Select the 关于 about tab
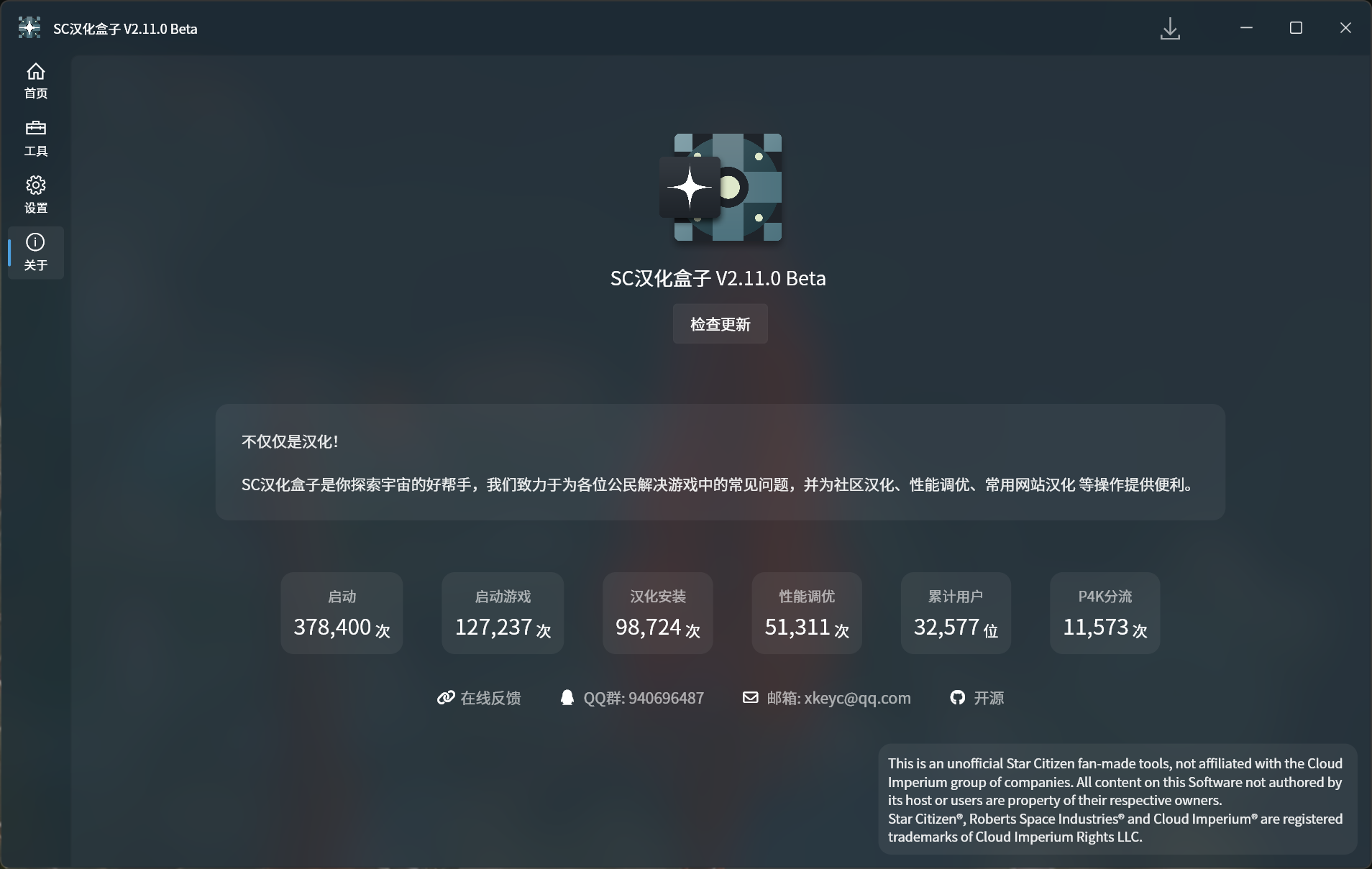The height and width of the screenshot is (869, 1372). click(35, 253)
